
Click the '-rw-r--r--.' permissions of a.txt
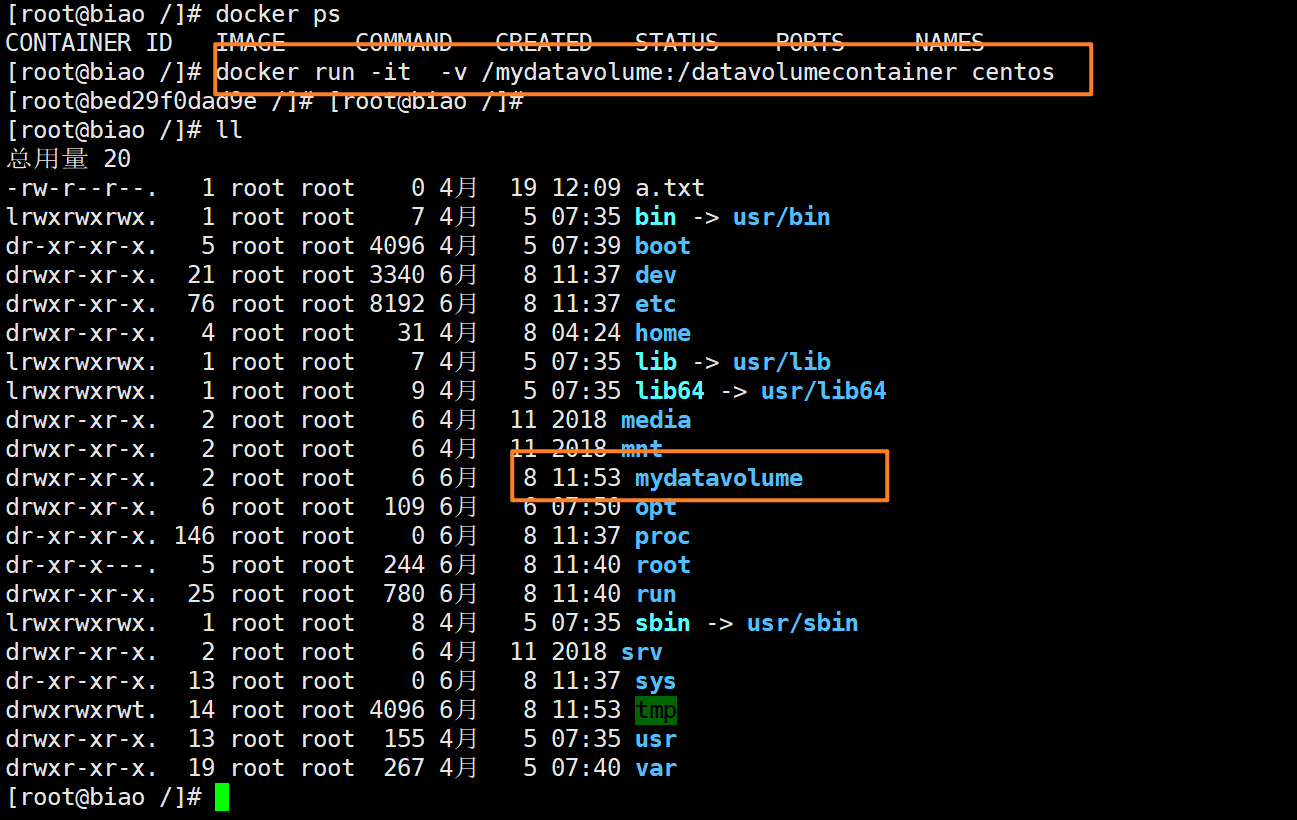point(82,188)
